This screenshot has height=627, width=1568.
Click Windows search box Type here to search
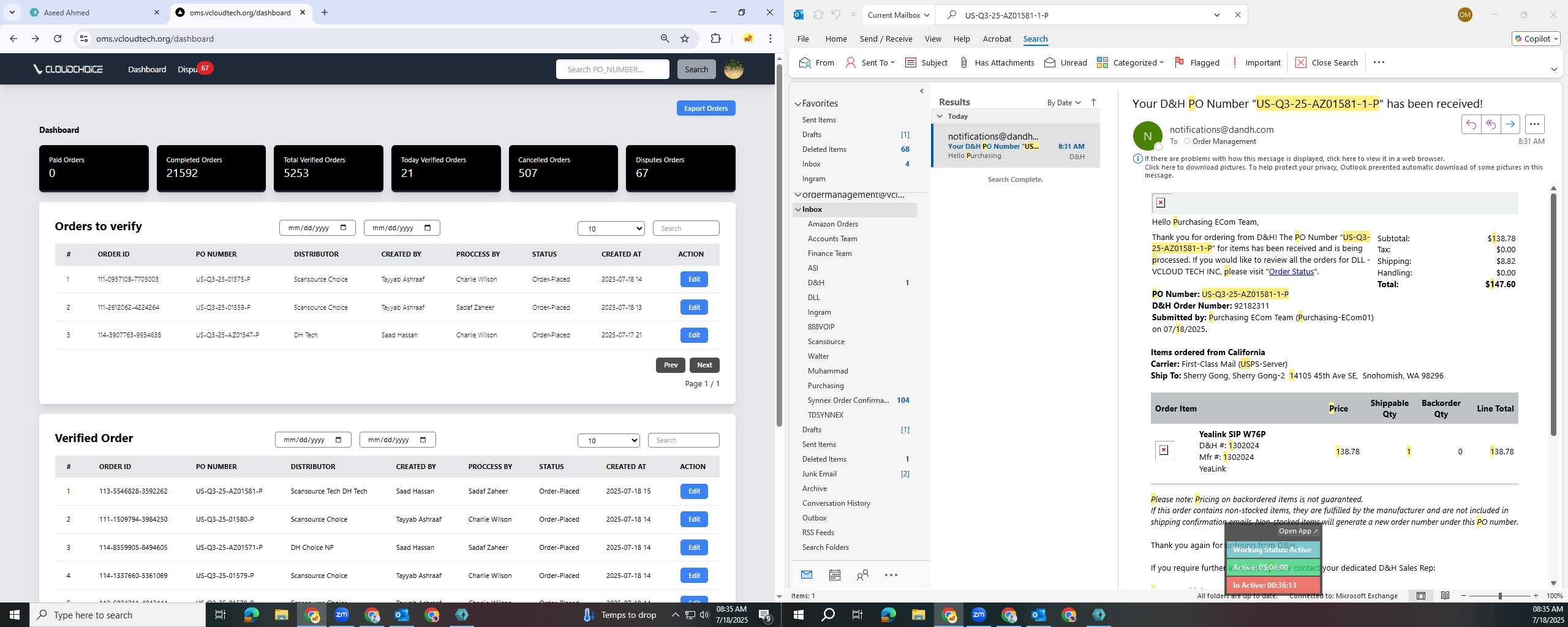coord(118,615)
